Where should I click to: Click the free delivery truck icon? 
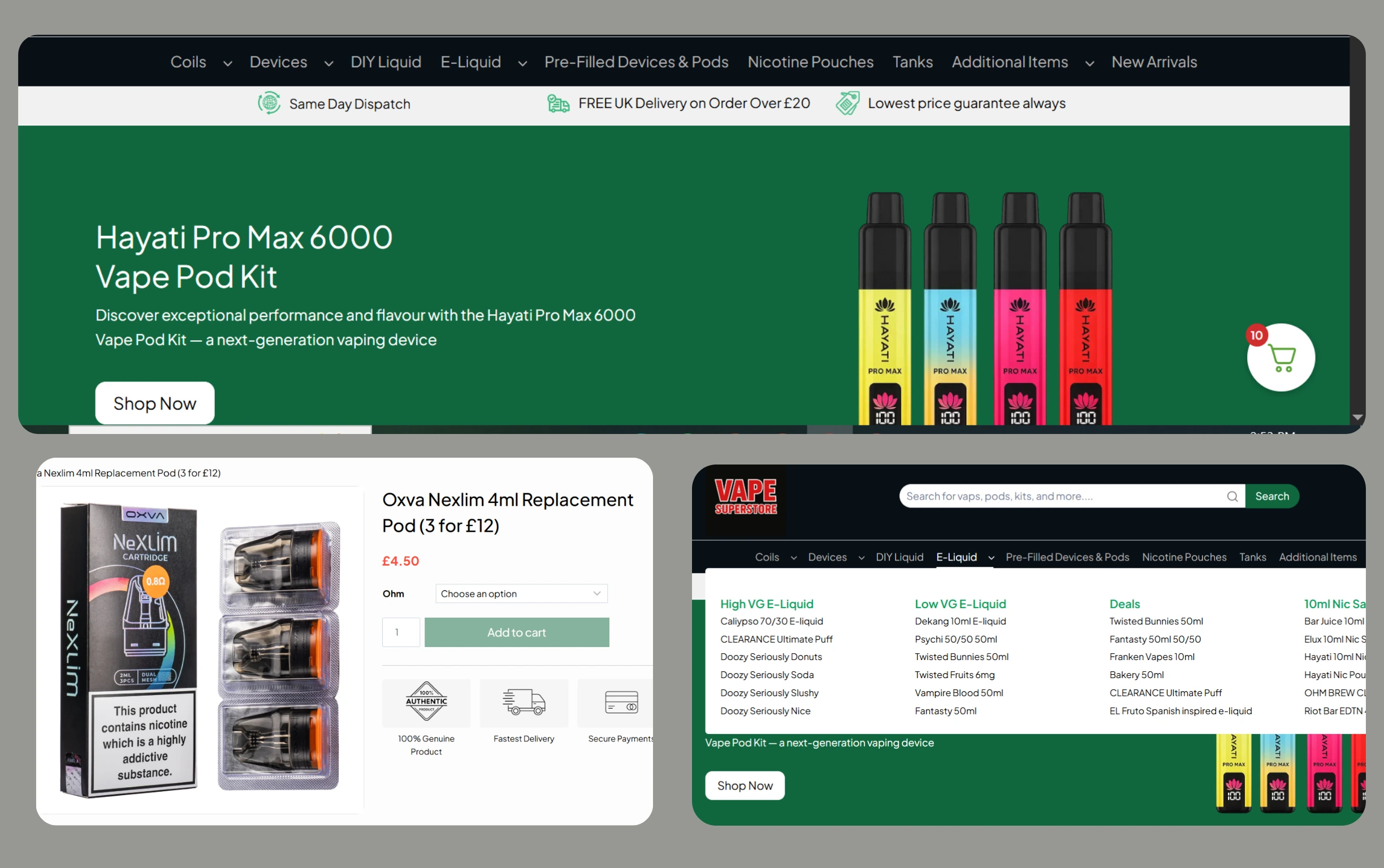[x=557, y=103]
